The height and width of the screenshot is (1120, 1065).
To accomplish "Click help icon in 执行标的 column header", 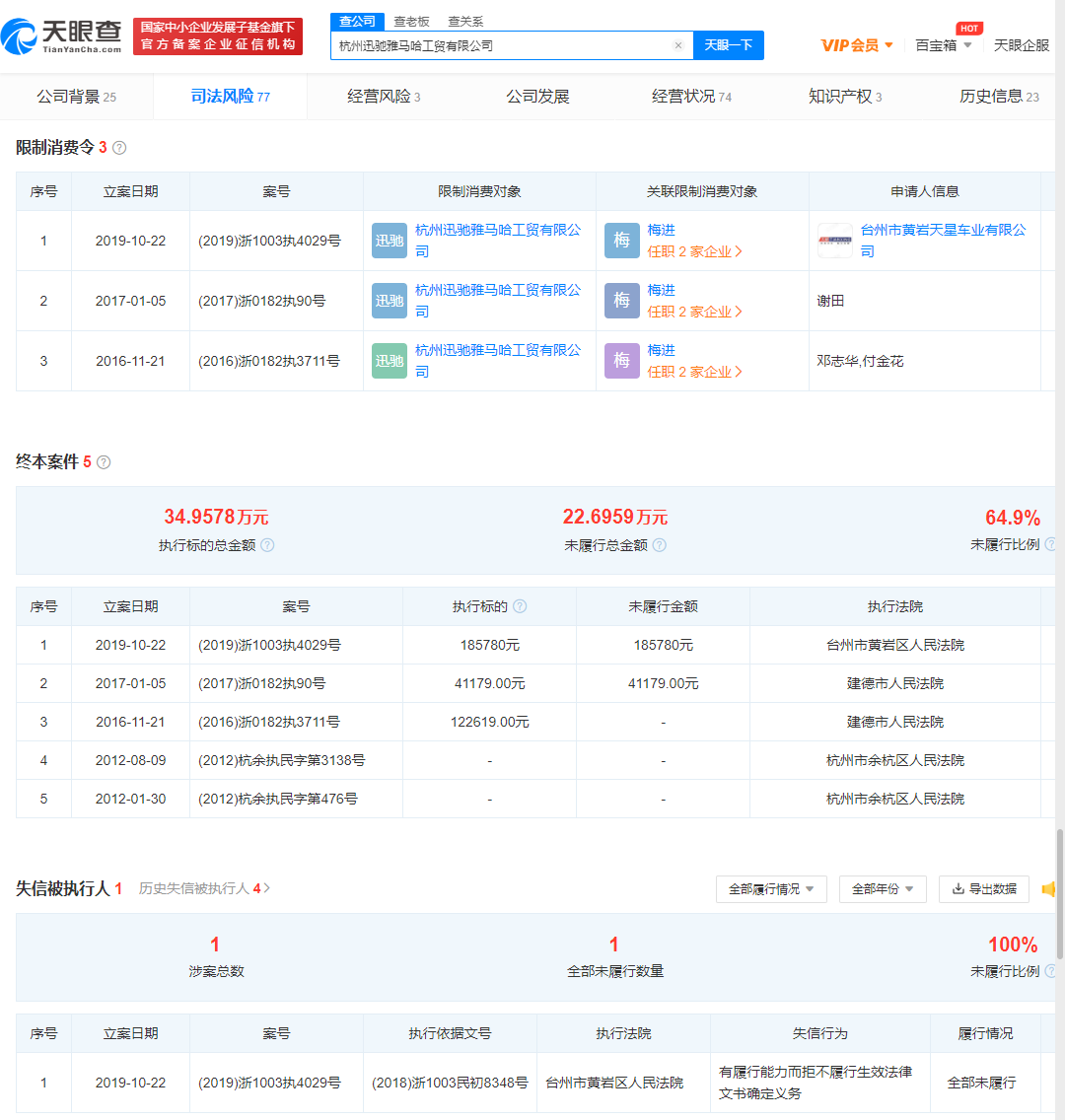I will (520, 606).
